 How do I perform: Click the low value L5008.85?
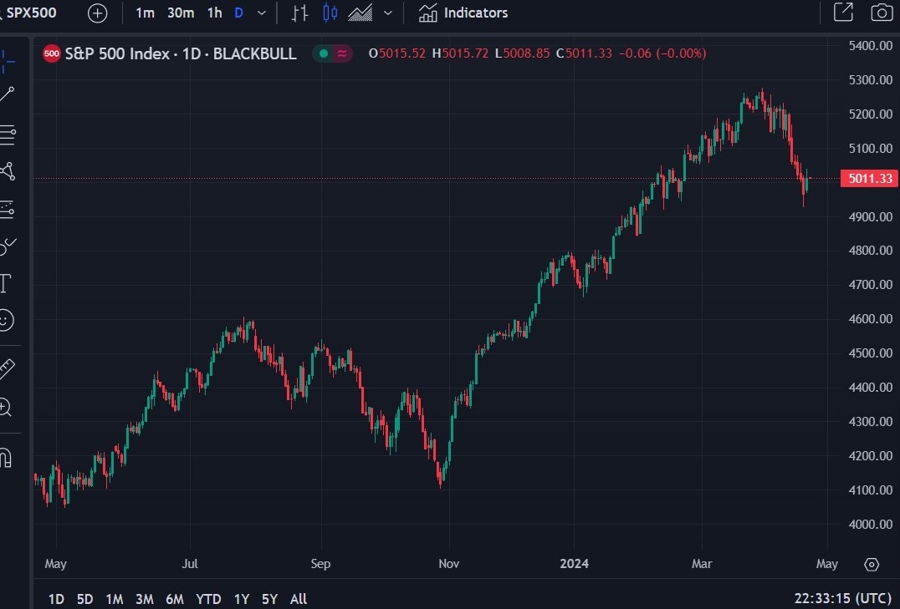[522, 53]
